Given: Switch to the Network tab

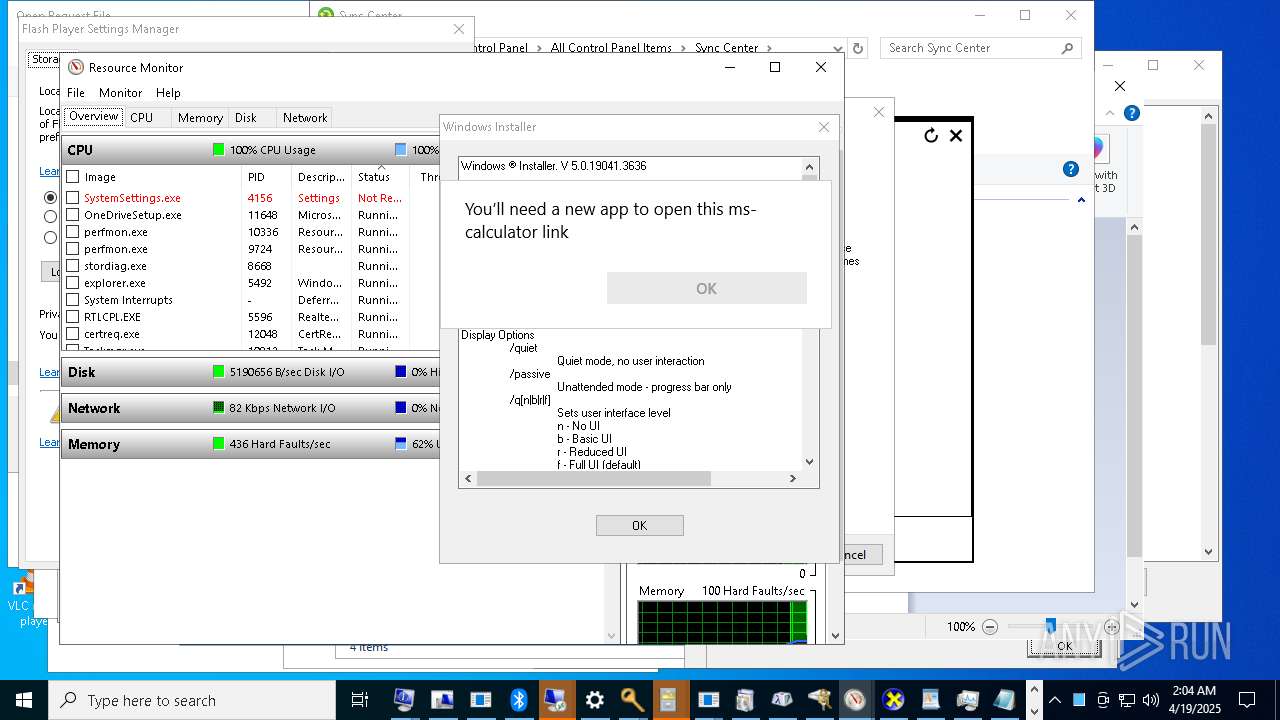Looking at the screenshot, I should point(305,117).
